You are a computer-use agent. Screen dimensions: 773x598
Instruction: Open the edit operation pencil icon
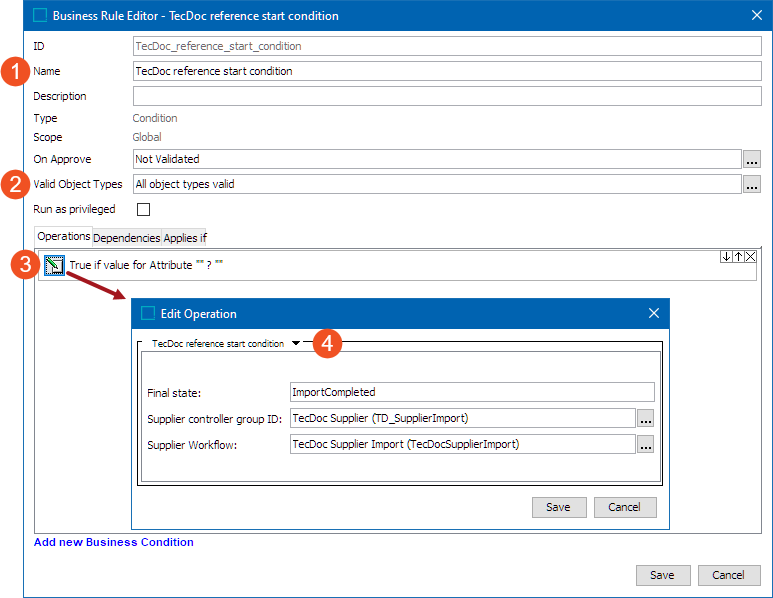[54, 265]
